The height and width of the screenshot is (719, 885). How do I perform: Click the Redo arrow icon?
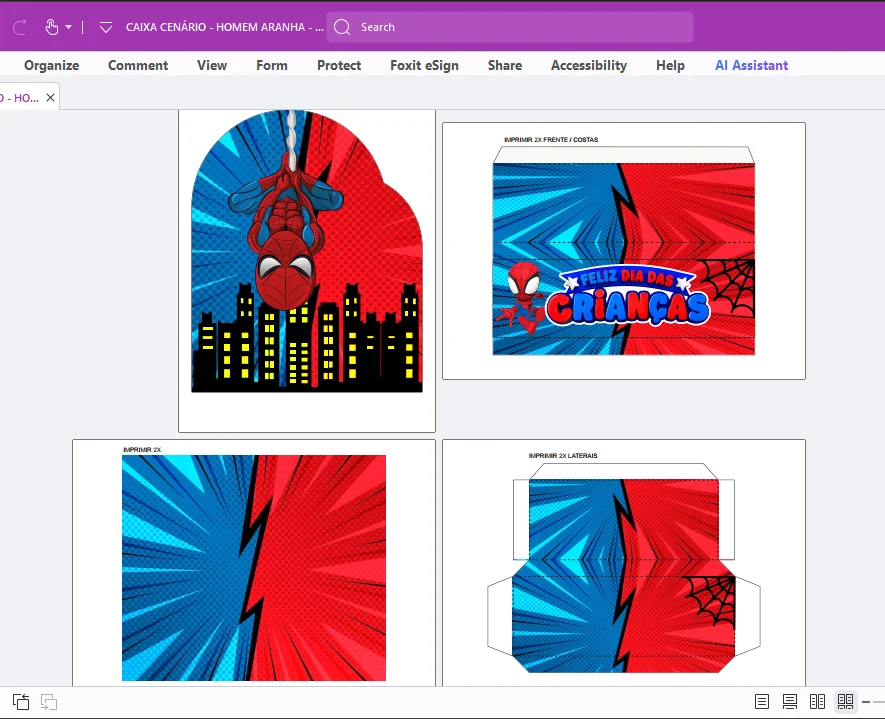coord(20,27)
